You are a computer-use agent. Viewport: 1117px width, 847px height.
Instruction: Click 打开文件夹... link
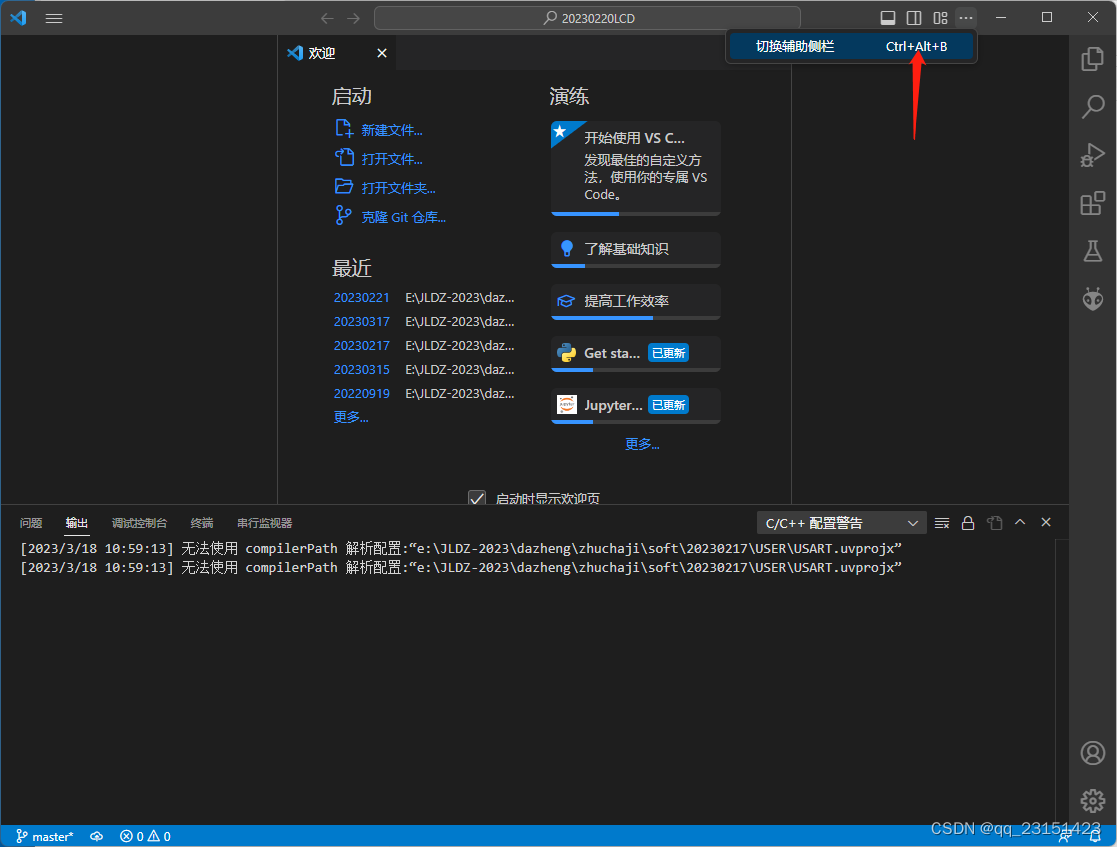pyautogui.click(x=398, y=188)
